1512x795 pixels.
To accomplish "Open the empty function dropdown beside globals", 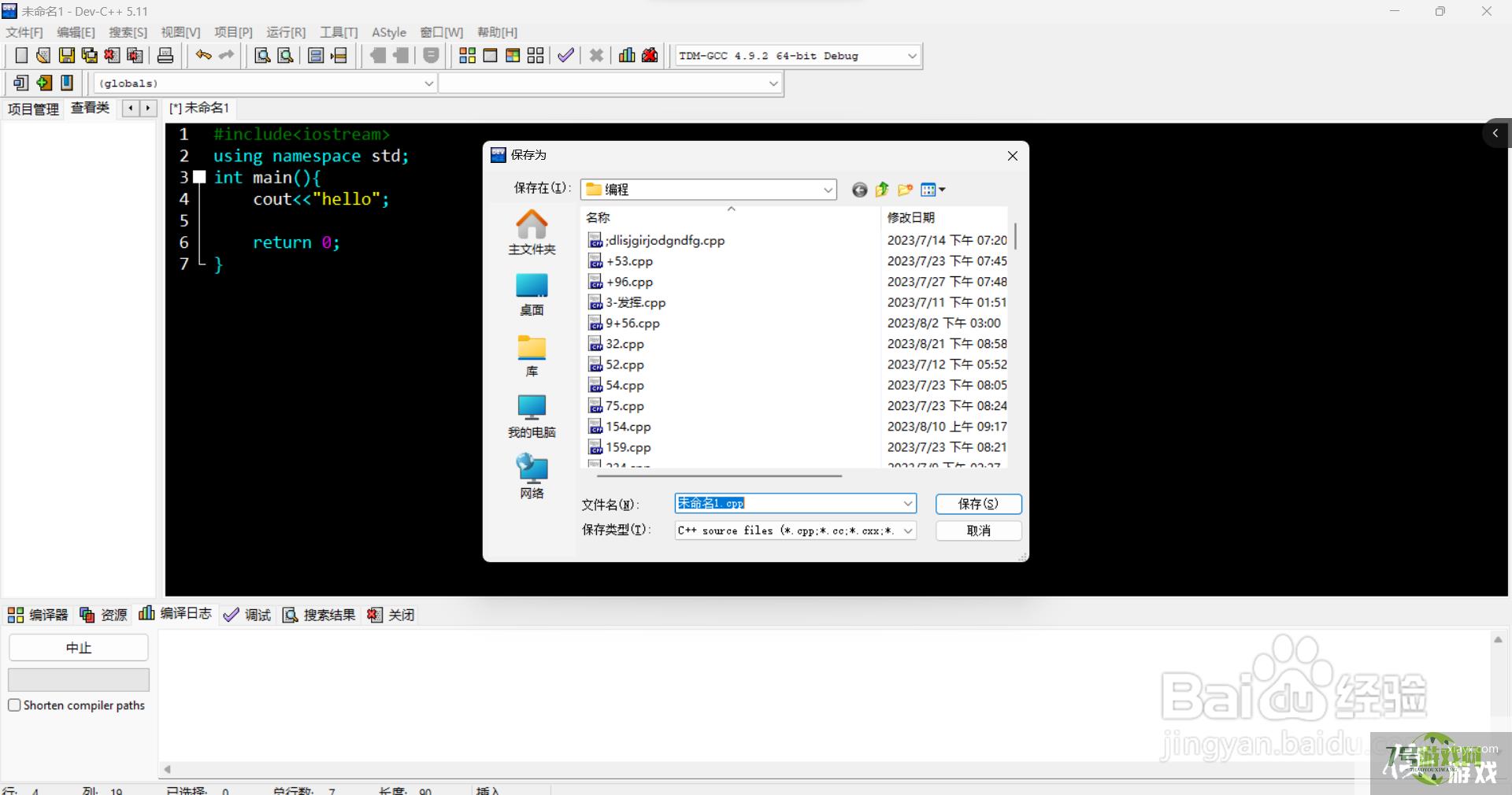I will [x=773, y=83].
